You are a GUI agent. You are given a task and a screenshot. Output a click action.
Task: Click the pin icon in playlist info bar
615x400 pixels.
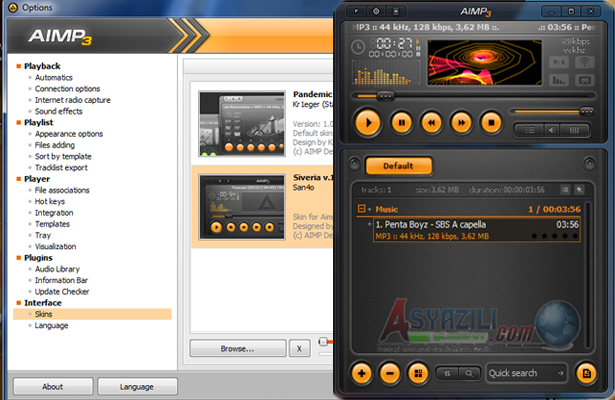579,190
